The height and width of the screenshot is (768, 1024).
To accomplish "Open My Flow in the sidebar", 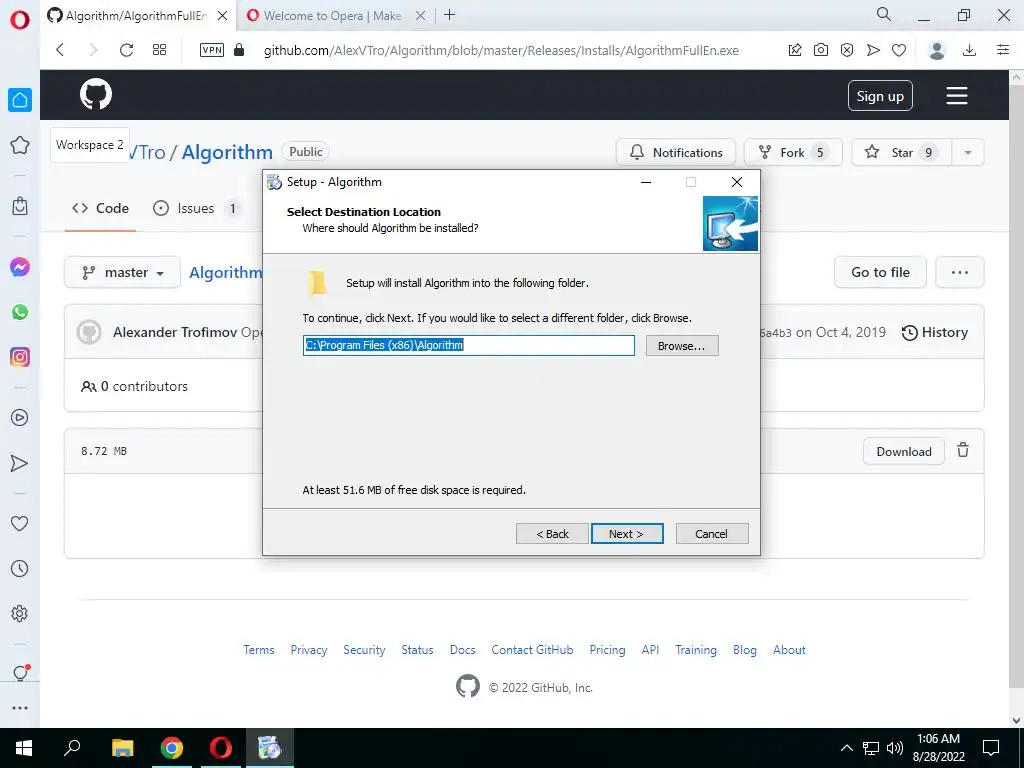I will tap(20, 463).
